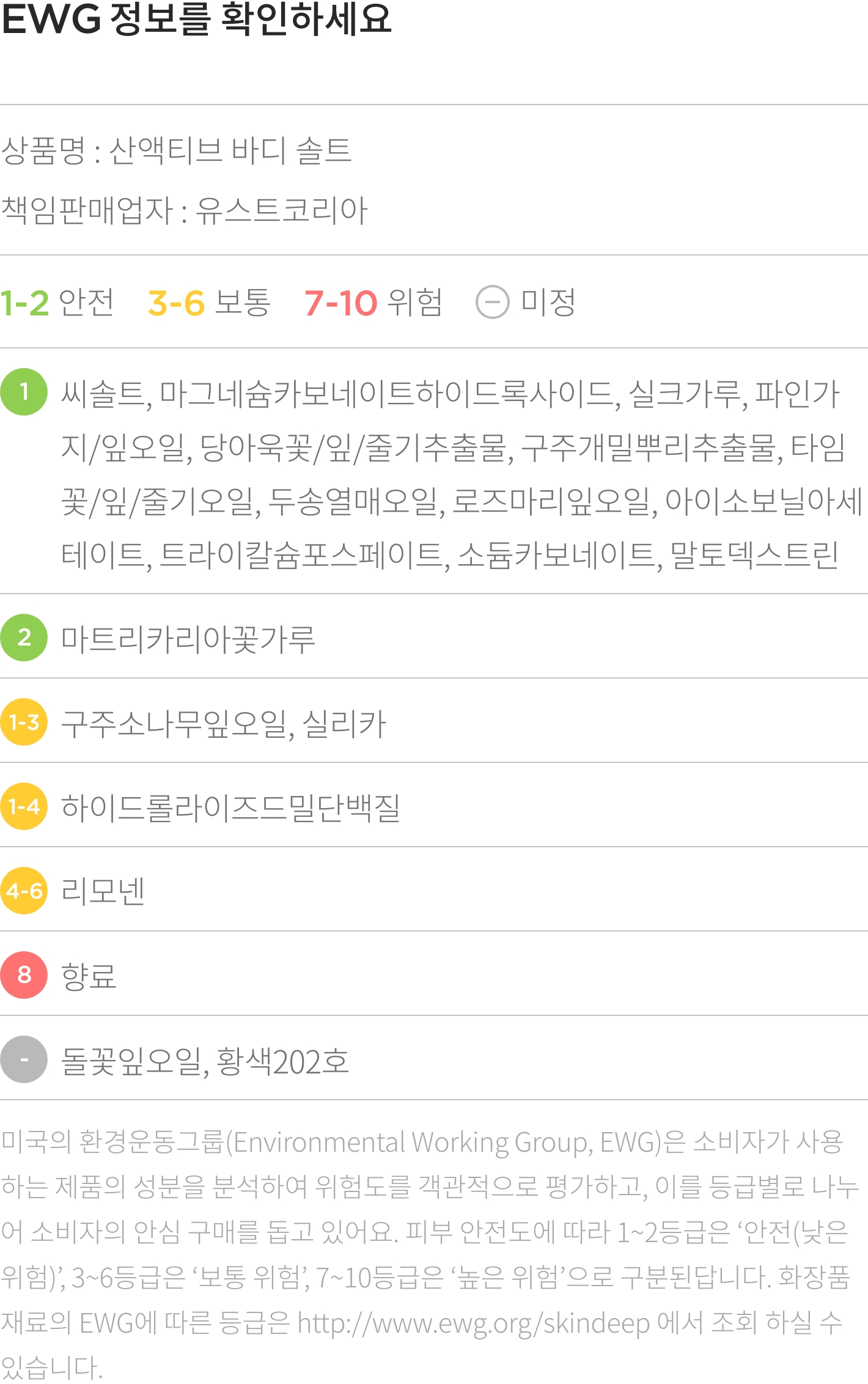Click the green 1-2 안전 legend

57,303
